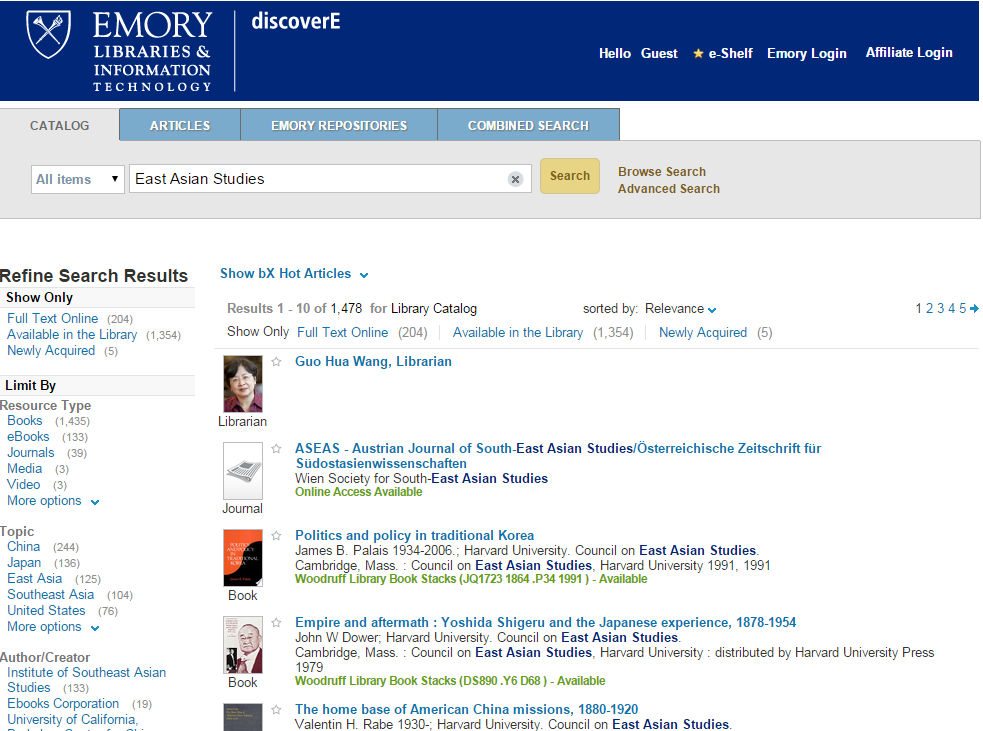The height and width of the screenshot is (731, 983).
Task: Open Empire and aftermath title link
Action: [545, 623]
